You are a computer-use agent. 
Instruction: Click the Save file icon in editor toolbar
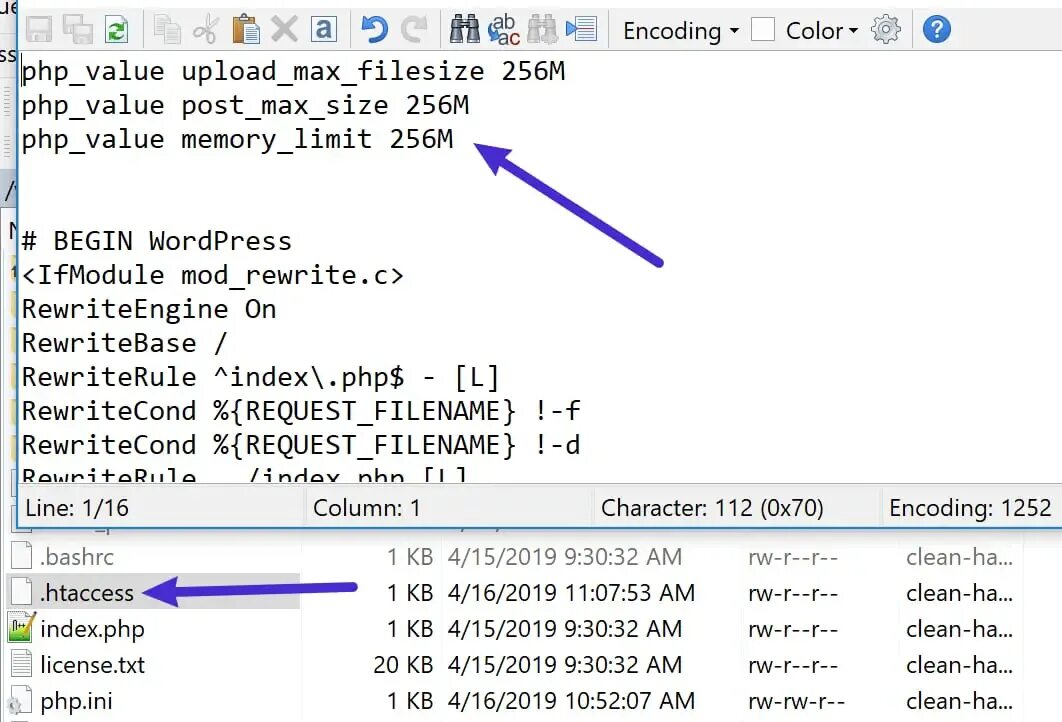tap(39, 30)
